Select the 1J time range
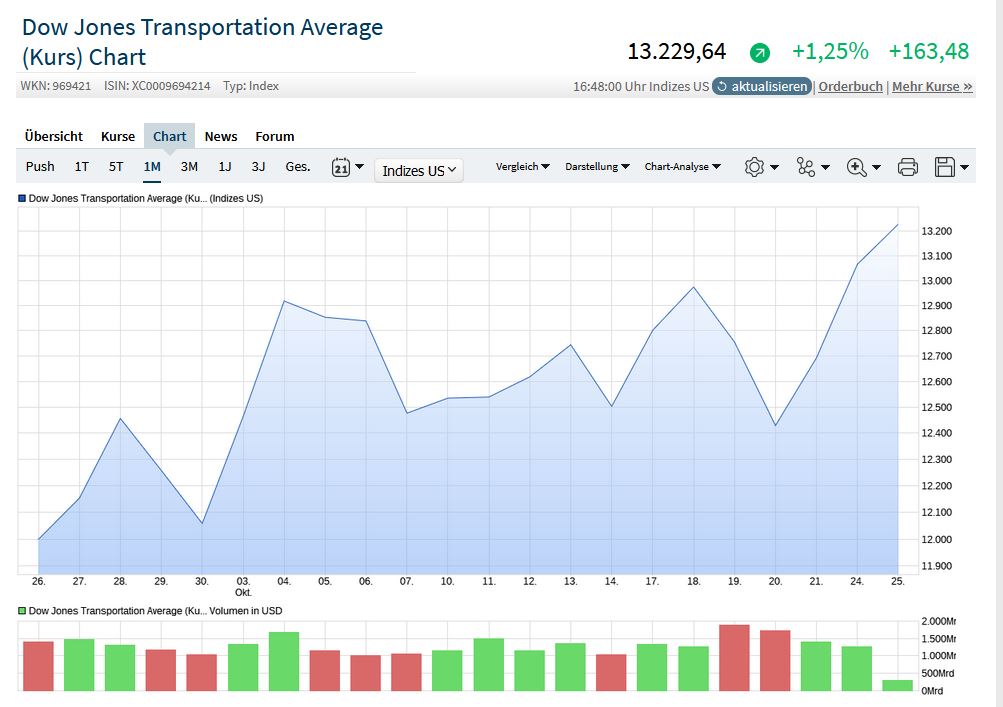 225,166
